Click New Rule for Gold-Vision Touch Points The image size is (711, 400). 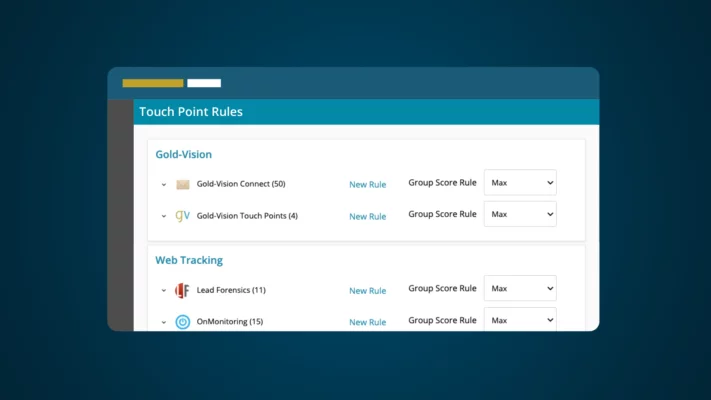367,216
